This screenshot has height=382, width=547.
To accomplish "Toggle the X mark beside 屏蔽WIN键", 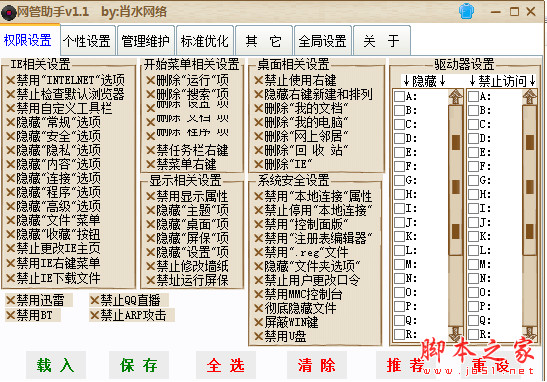I will tap(258, 322).
